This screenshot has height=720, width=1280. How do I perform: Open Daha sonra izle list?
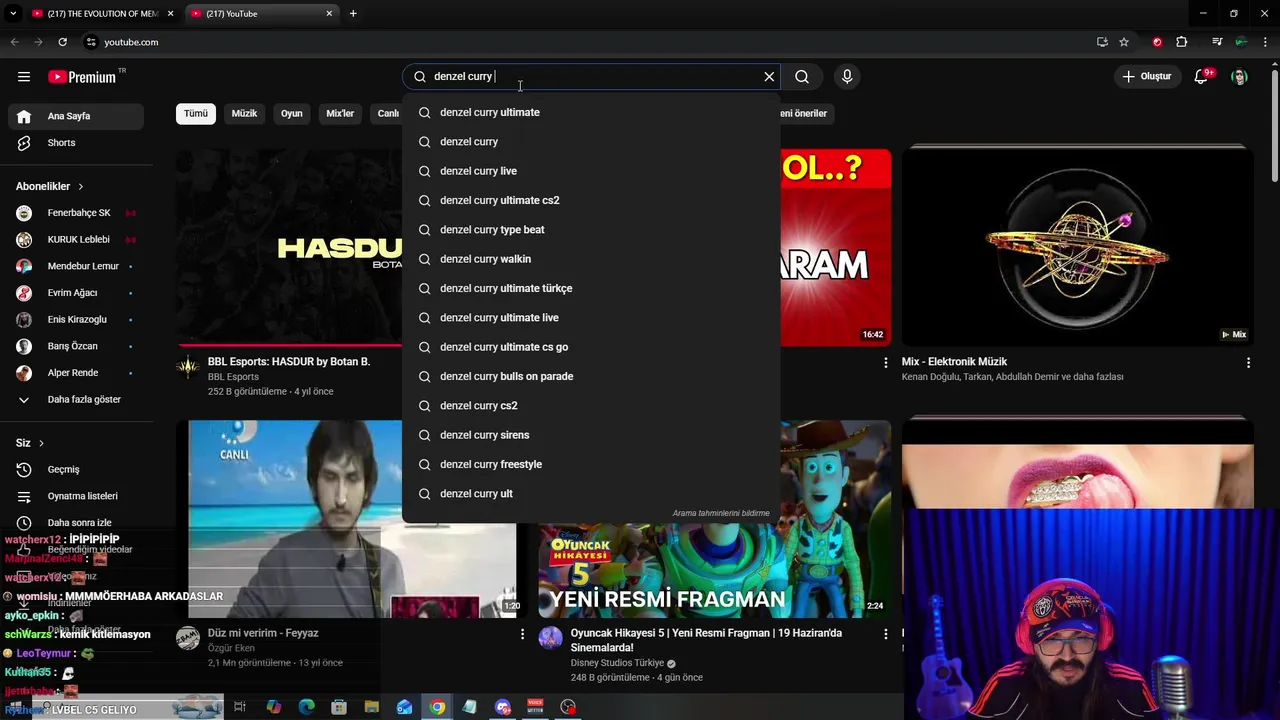coord(76,523)
